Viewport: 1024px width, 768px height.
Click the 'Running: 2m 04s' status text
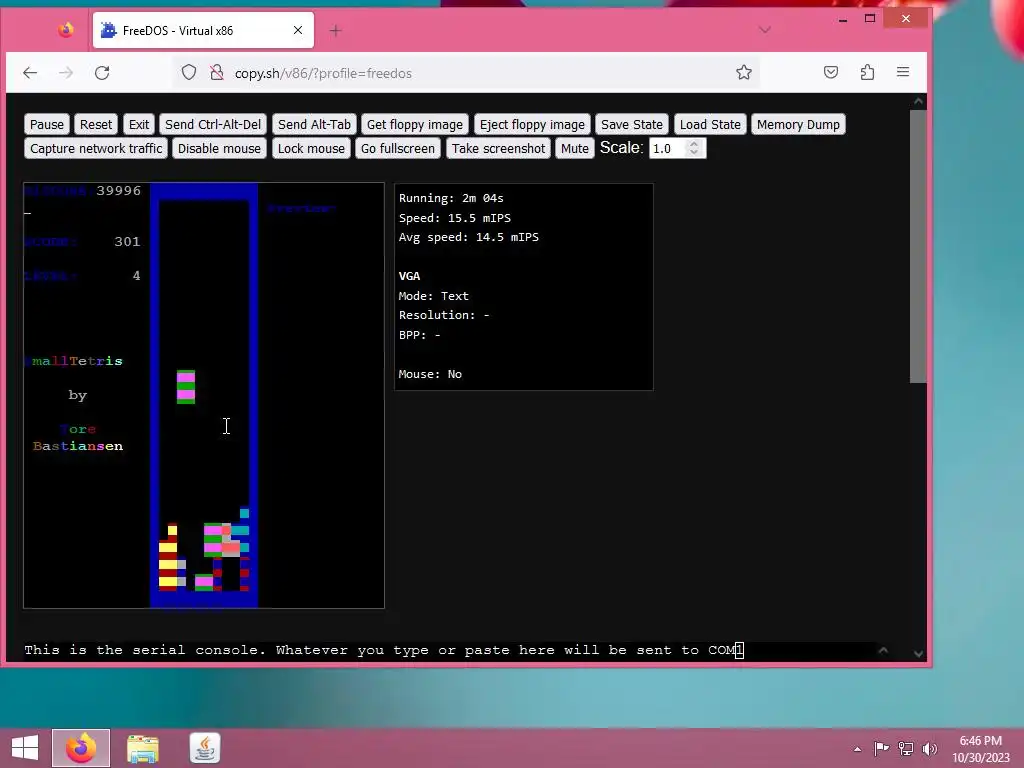point(451,198)
